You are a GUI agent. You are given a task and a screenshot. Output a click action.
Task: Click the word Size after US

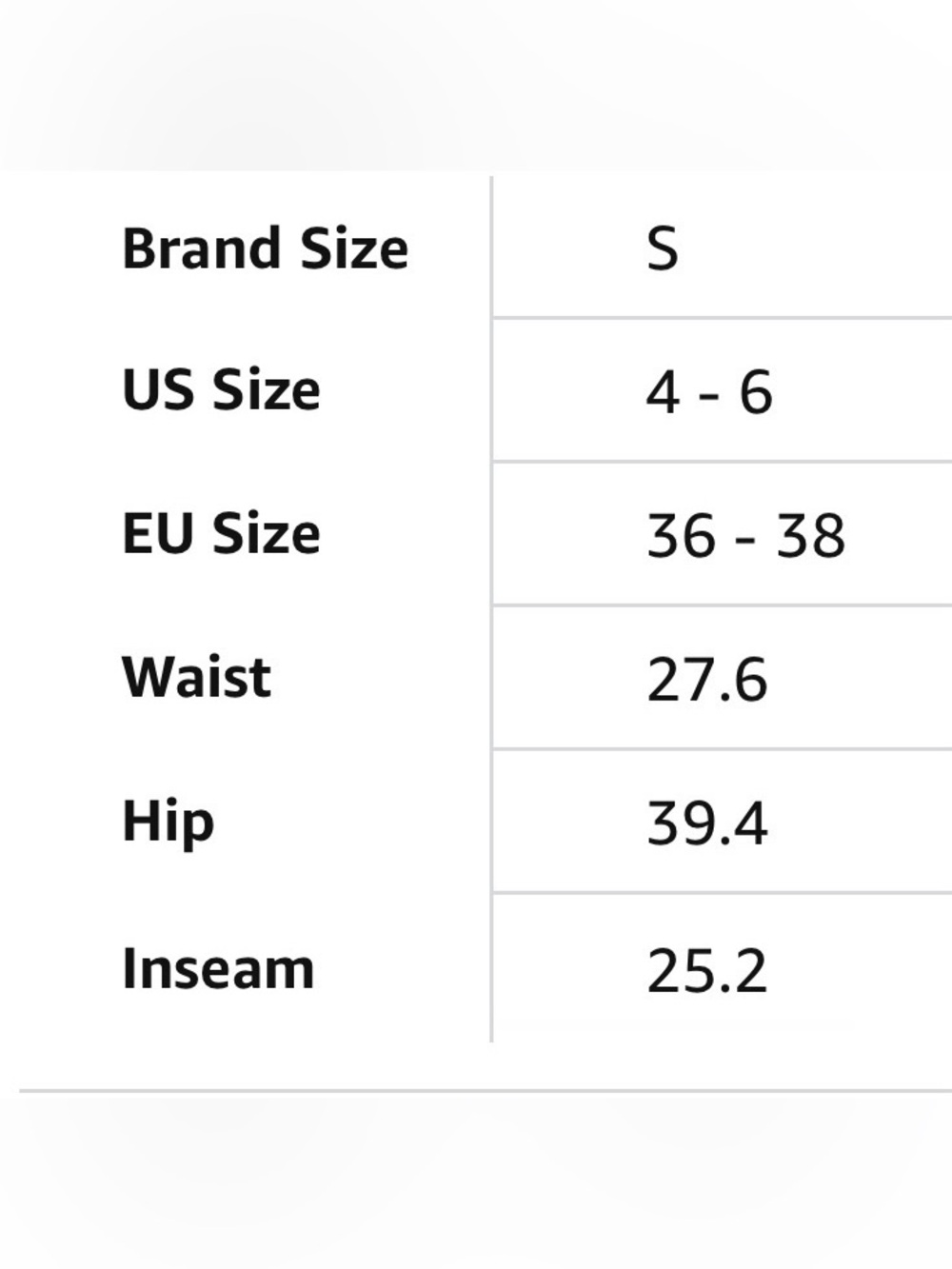click(x=266, y=390)
